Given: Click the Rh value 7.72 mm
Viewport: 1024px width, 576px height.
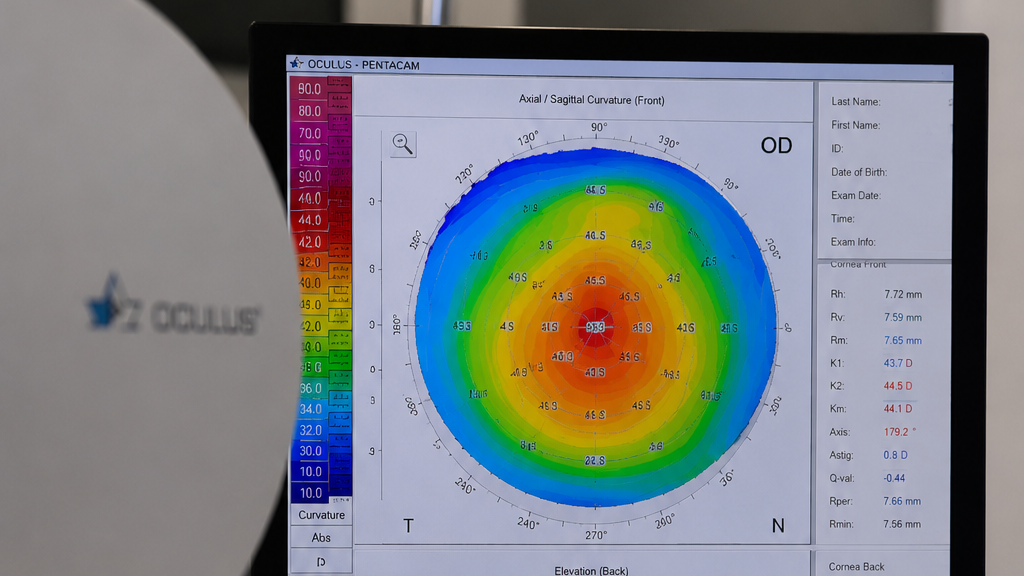Looking at the screenshot, I should [903, 295].
